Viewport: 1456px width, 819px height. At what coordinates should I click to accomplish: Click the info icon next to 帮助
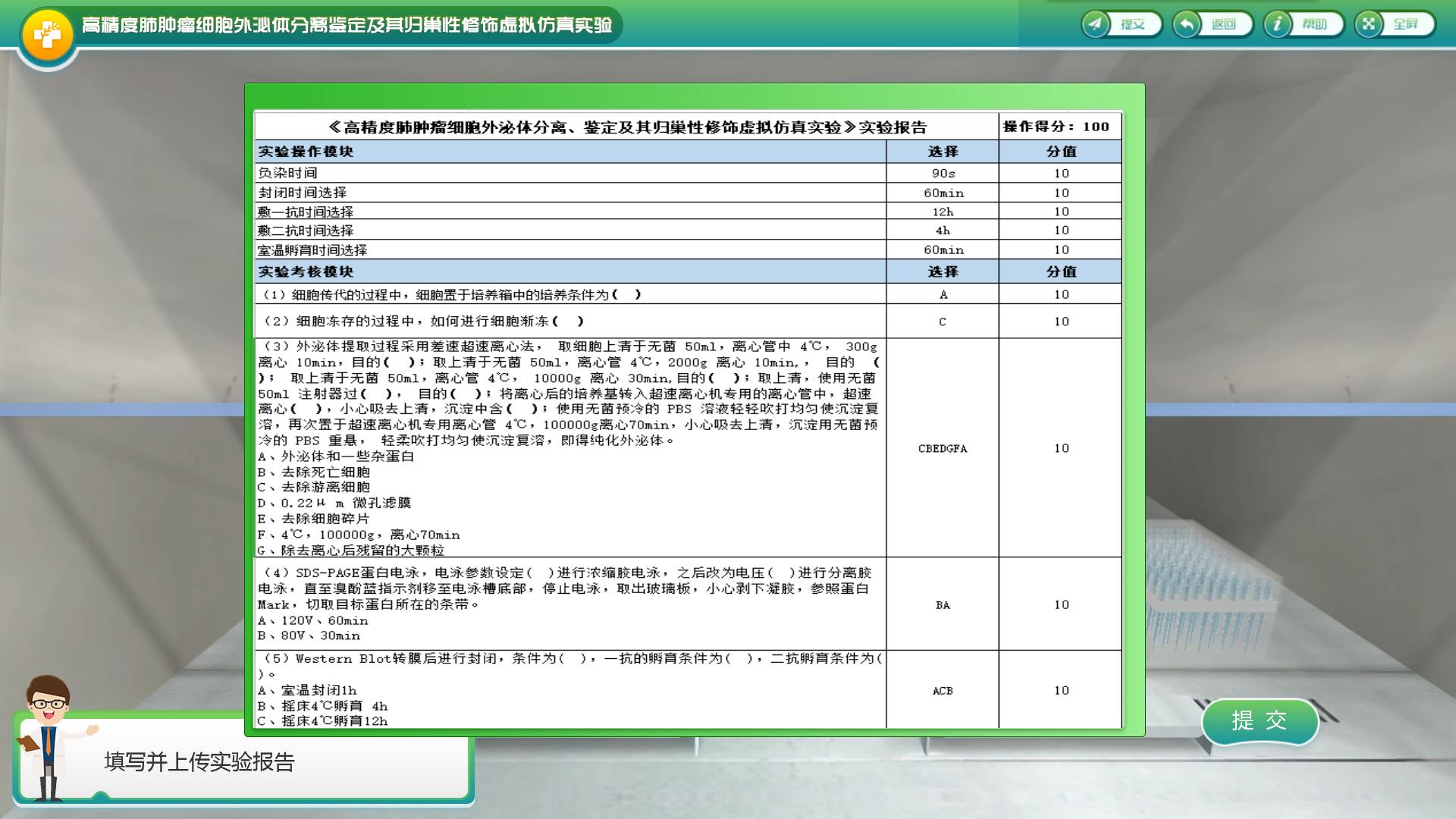1278,24
